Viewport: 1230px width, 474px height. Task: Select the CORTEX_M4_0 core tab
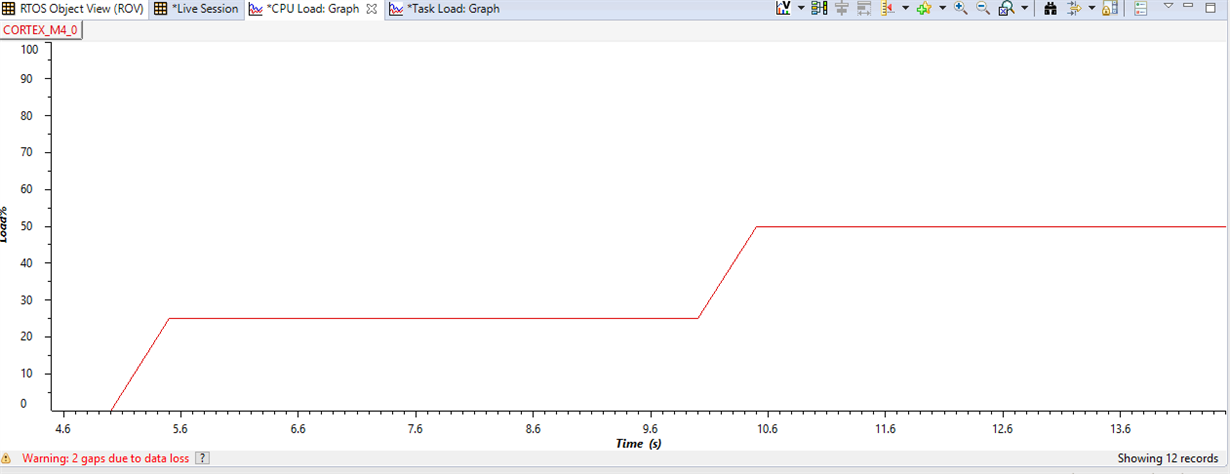pyautogui.click(x=41, y=29)
